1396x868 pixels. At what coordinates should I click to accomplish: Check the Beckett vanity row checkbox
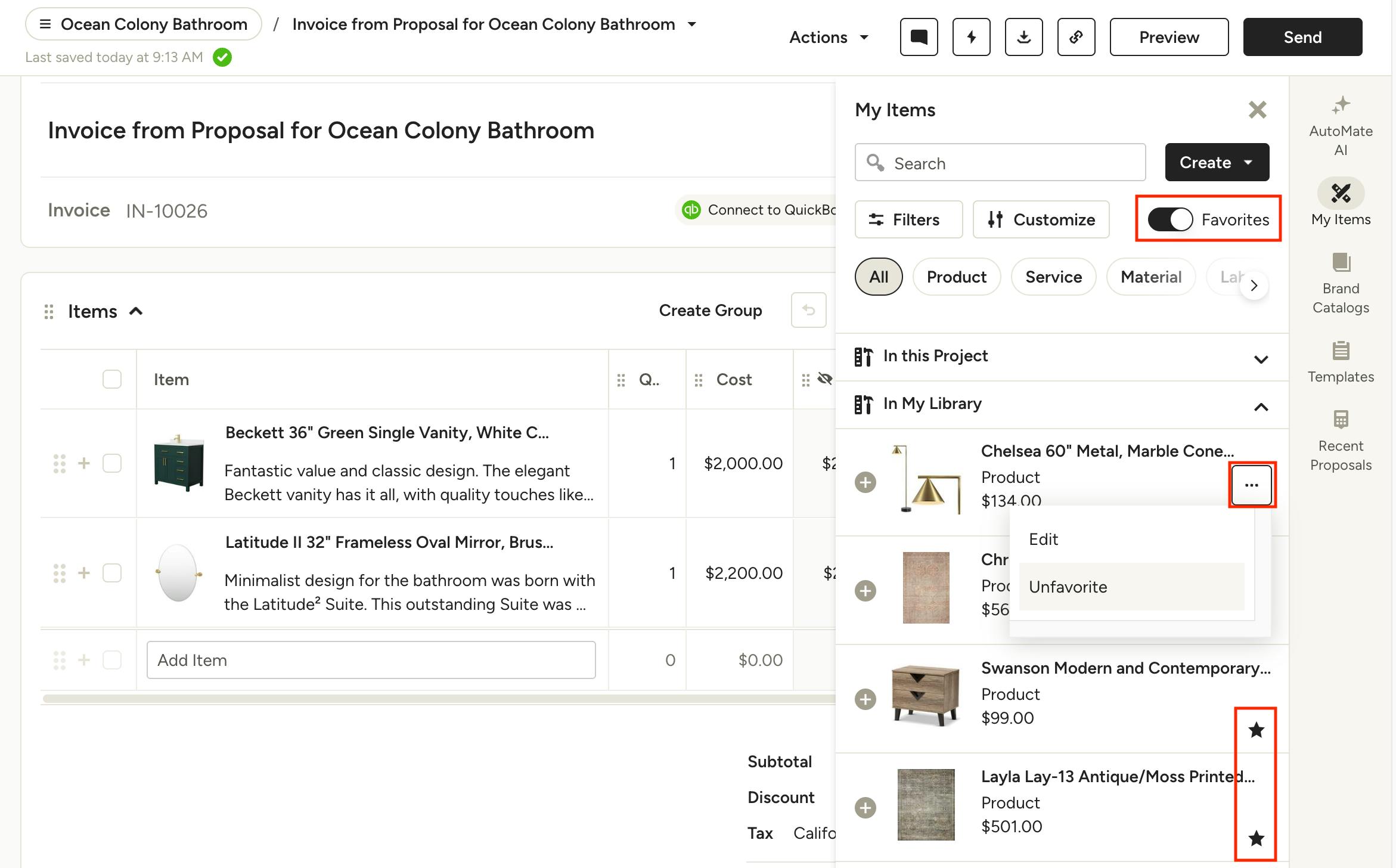tap(112, 463)
